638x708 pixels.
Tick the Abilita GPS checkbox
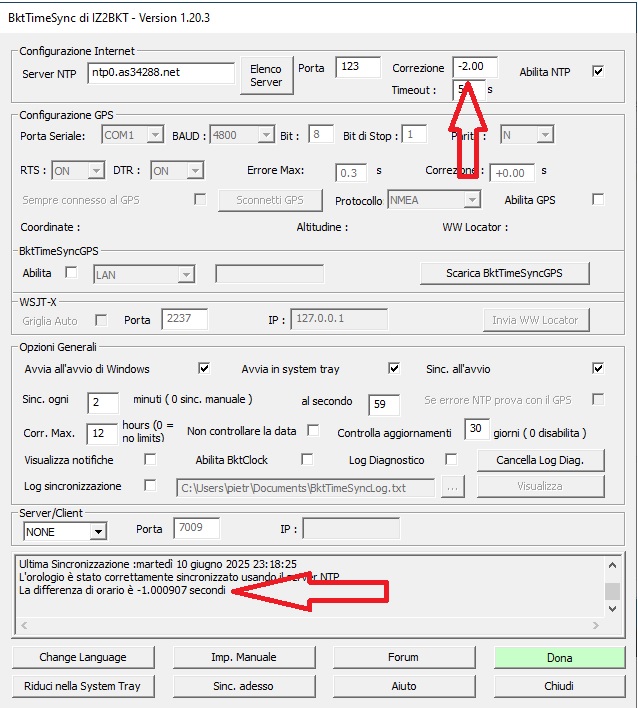(598, 200)
